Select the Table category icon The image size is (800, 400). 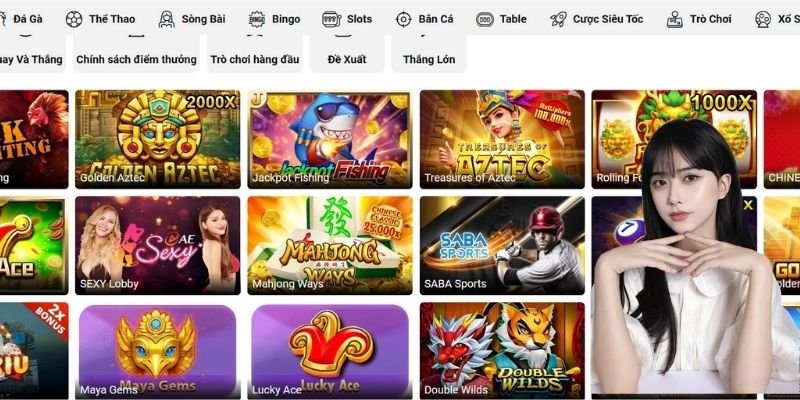point(485,19)
